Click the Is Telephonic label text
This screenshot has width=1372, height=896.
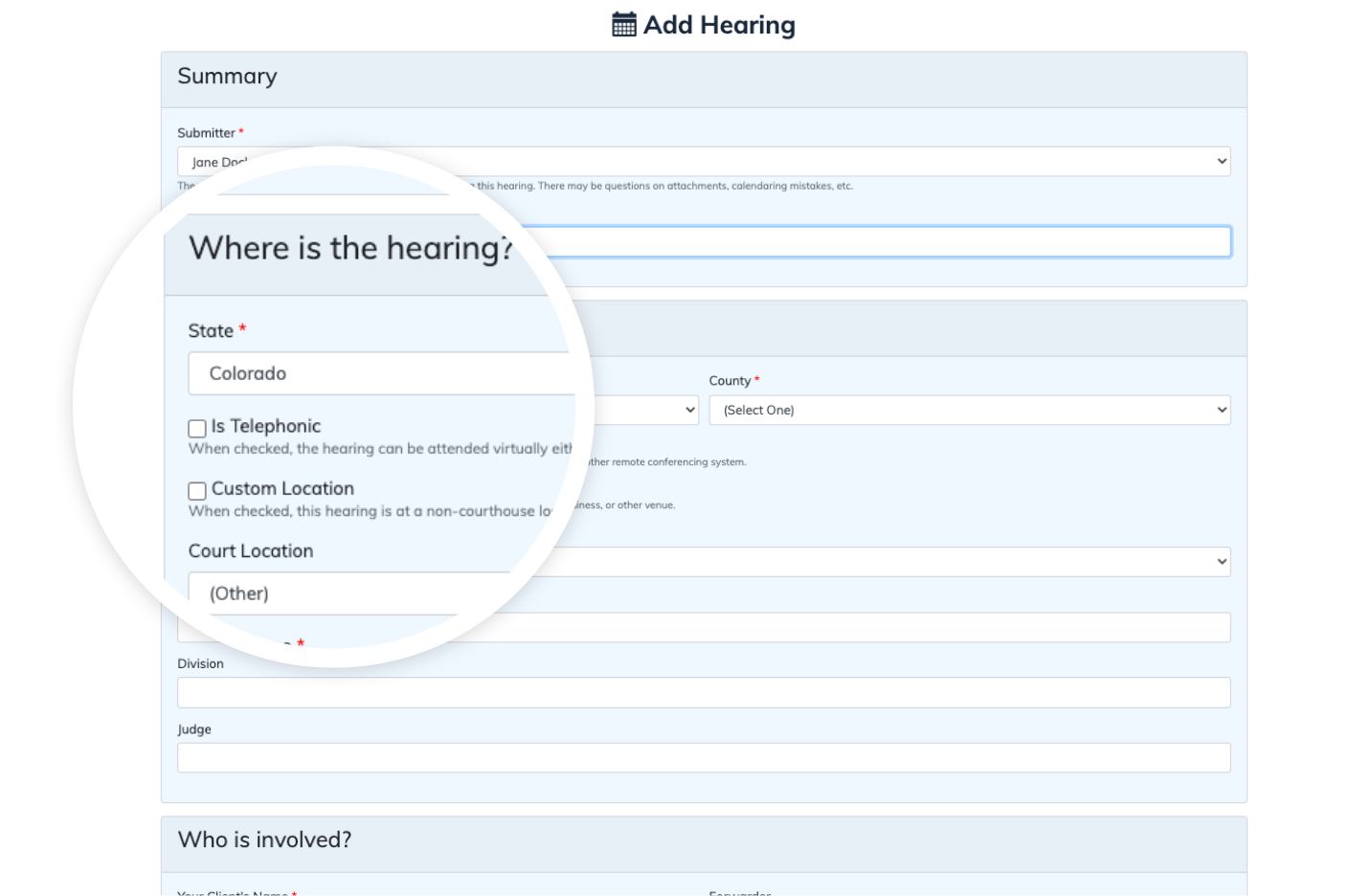[x=266, y=426]
